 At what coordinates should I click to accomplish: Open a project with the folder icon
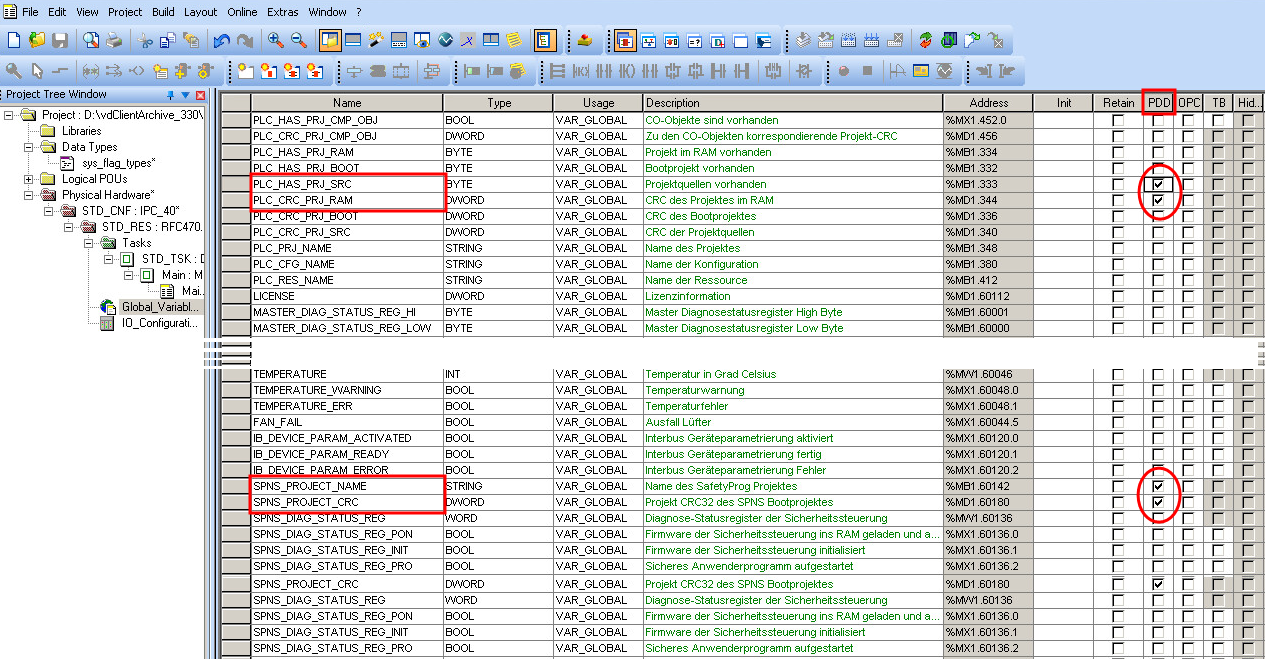(37, 41)
